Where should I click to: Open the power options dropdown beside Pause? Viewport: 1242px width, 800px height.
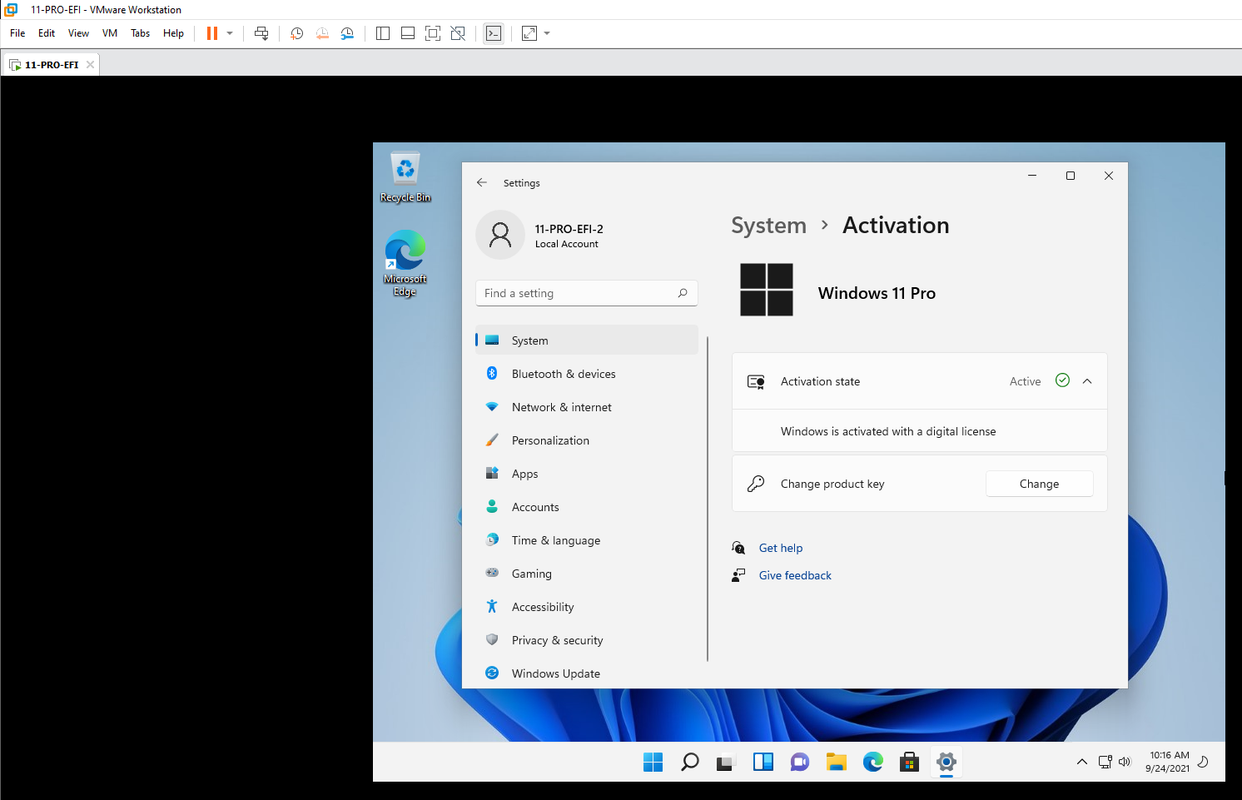coord(230,33)
